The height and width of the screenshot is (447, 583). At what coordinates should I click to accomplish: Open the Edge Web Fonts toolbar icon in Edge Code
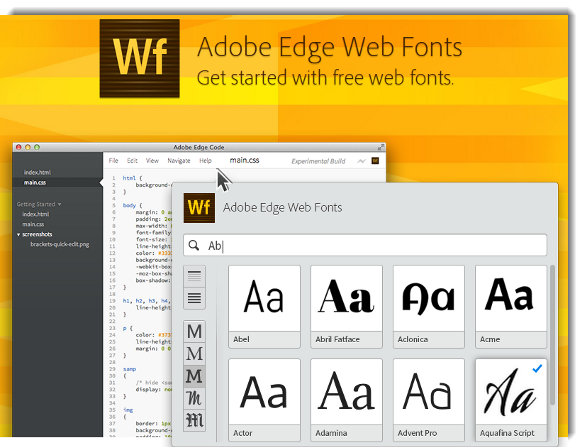pos(375,161)
